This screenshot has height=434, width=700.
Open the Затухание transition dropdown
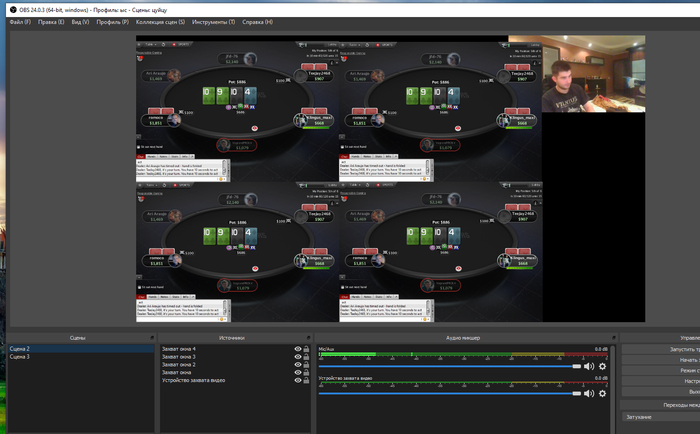click(661, 417)
